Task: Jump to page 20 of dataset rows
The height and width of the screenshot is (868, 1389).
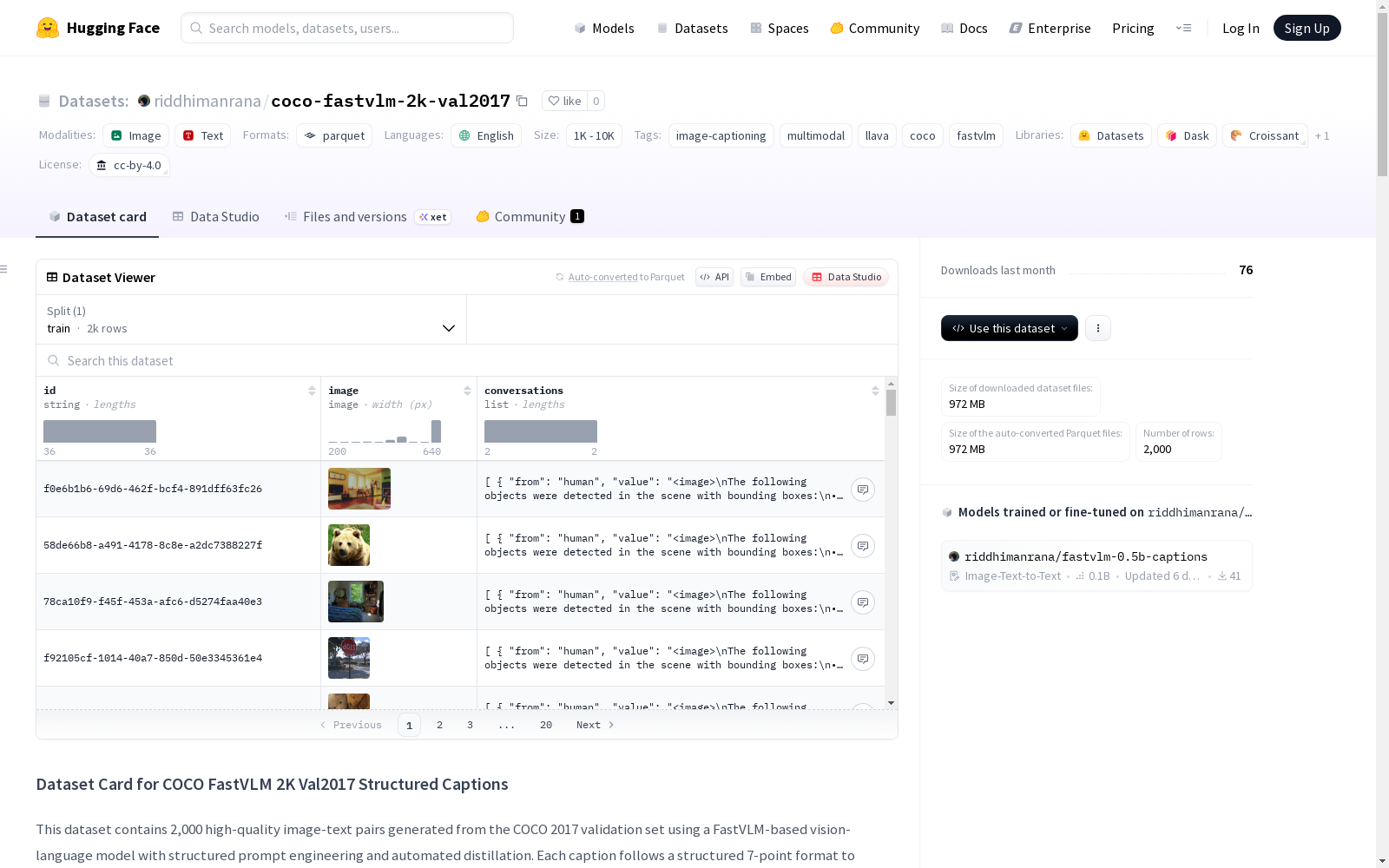Action: coord(546,725)
